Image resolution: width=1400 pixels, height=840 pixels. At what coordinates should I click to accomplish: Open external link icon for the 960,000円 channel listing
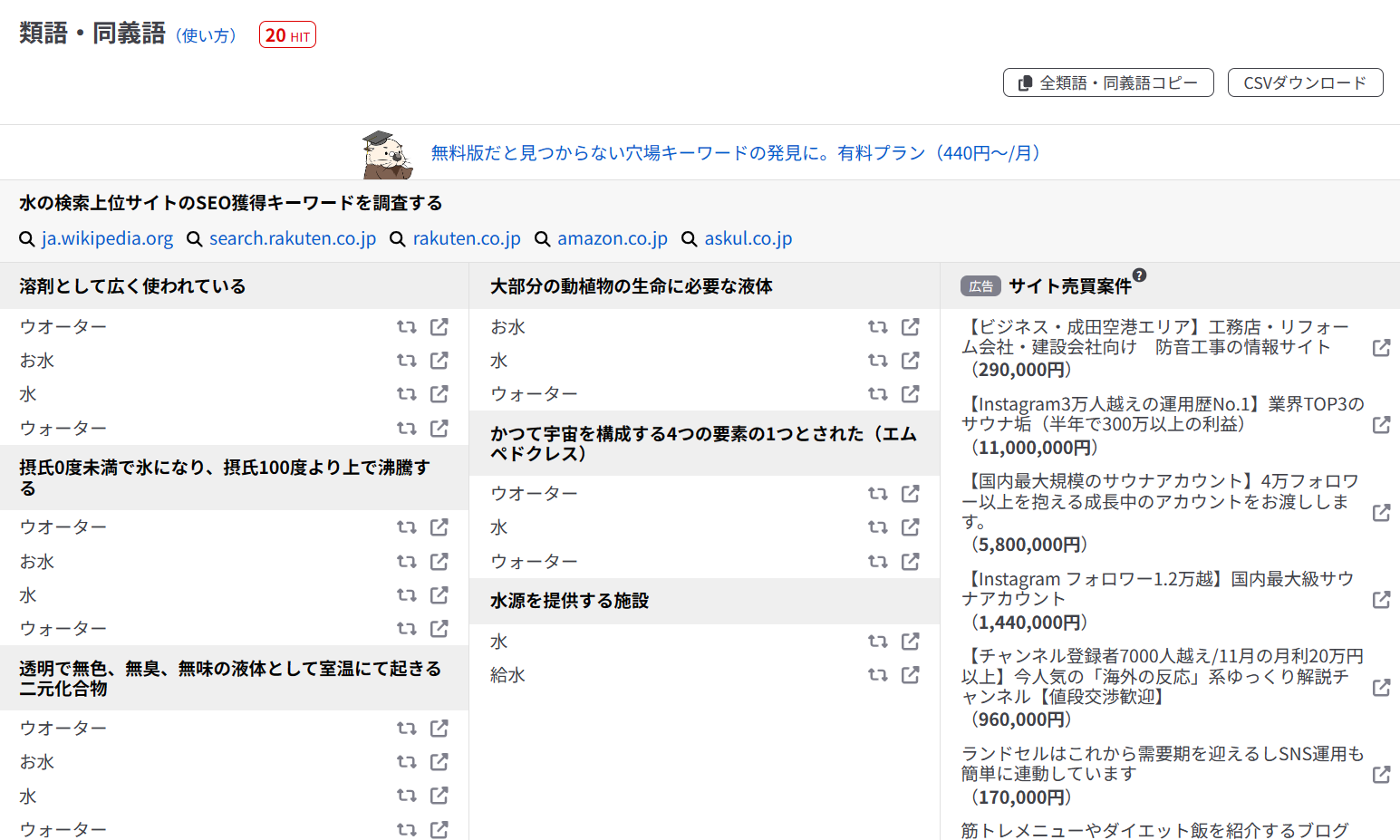click(1381, 688)
